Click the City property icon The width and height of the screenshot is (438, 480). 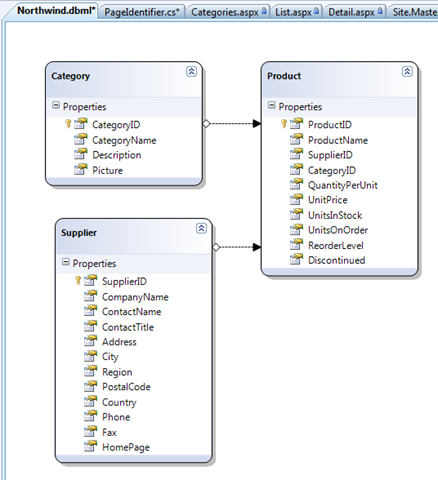click(x=90, y=356)
